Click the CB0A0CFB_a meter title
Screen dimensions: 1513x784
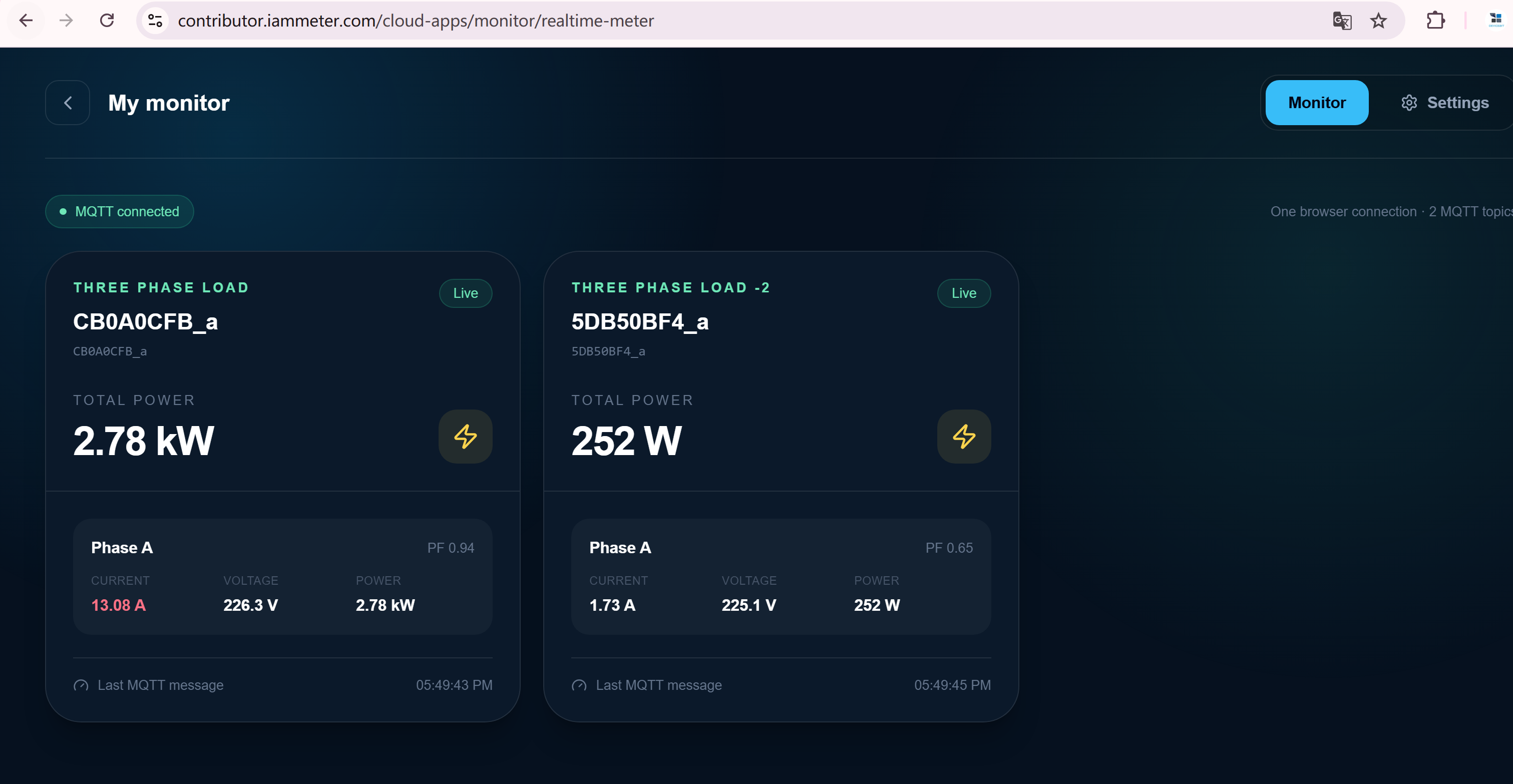tap(146, 322)
